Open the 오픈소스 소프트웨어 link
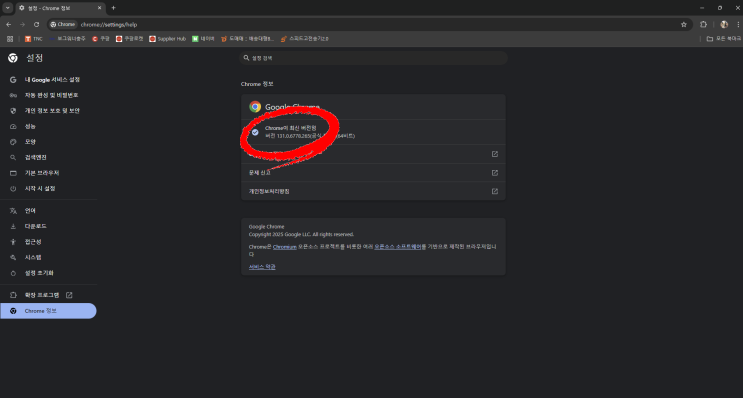The image size is (743, 398). tap(398, 247)
